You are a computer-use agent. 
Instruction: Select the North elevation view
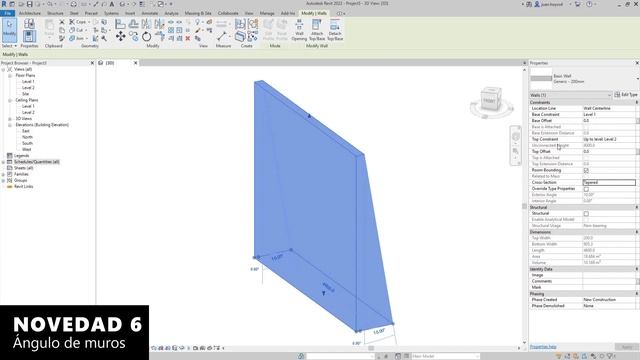[27, 137]
